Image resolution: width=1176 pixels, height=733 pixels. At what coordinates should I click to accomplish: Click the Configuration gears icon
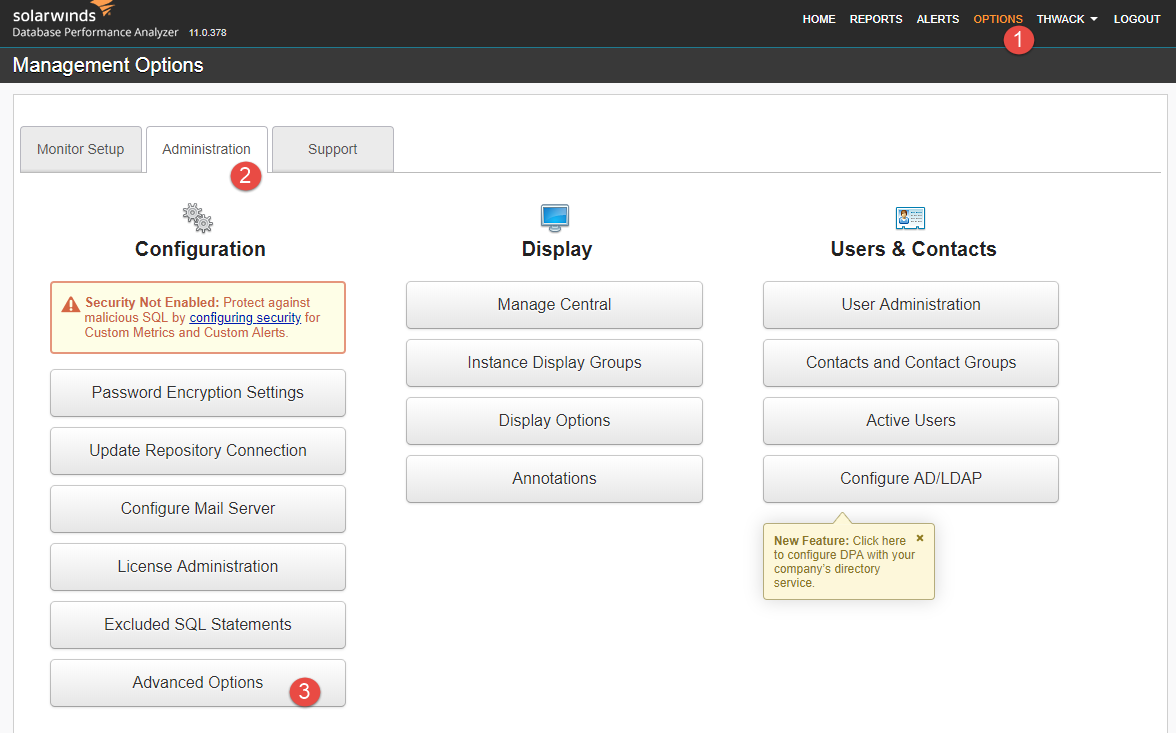coord(198,218)
